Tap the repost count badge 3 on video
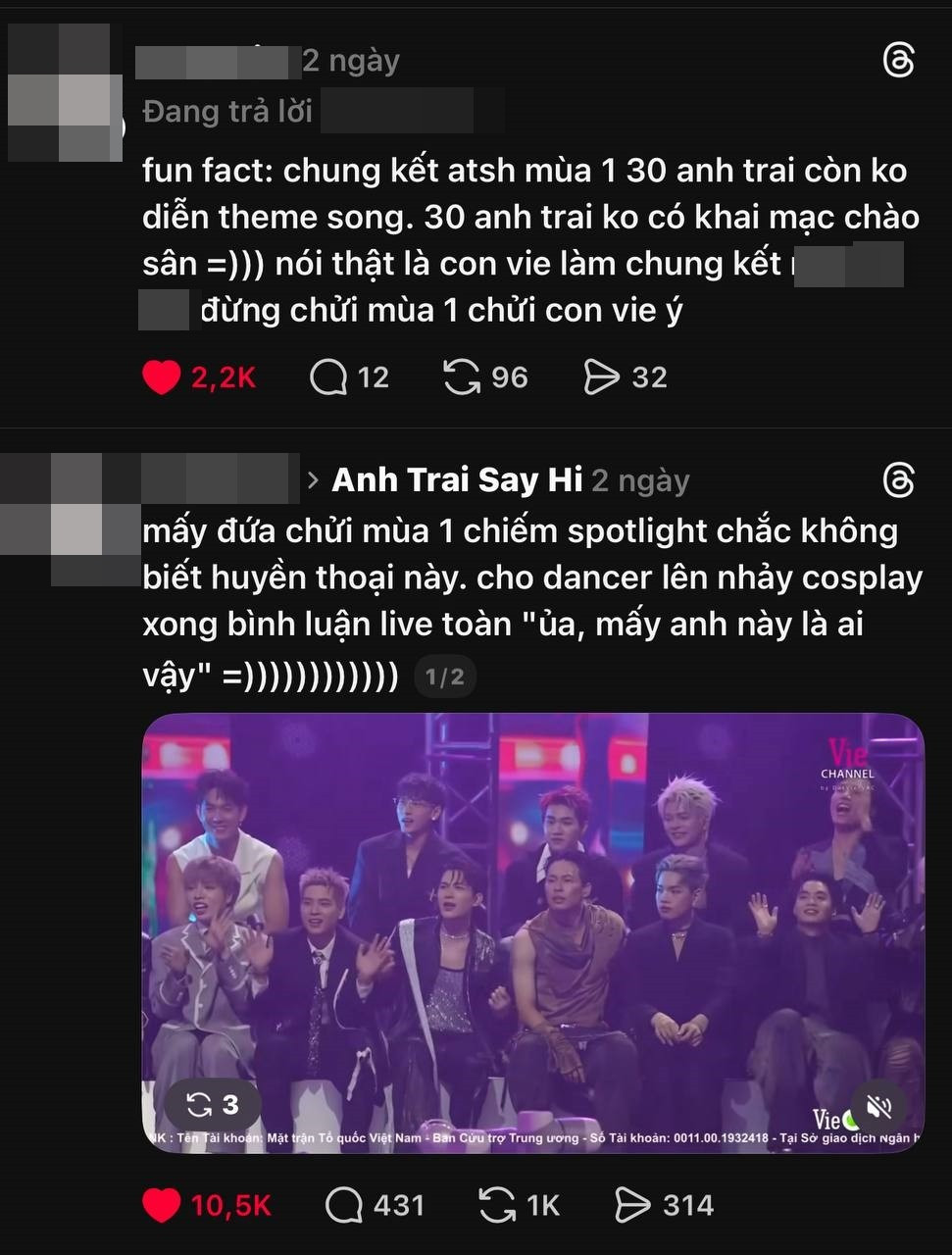This screenshot has height=1255, width=952. [x=213, y=1105]
